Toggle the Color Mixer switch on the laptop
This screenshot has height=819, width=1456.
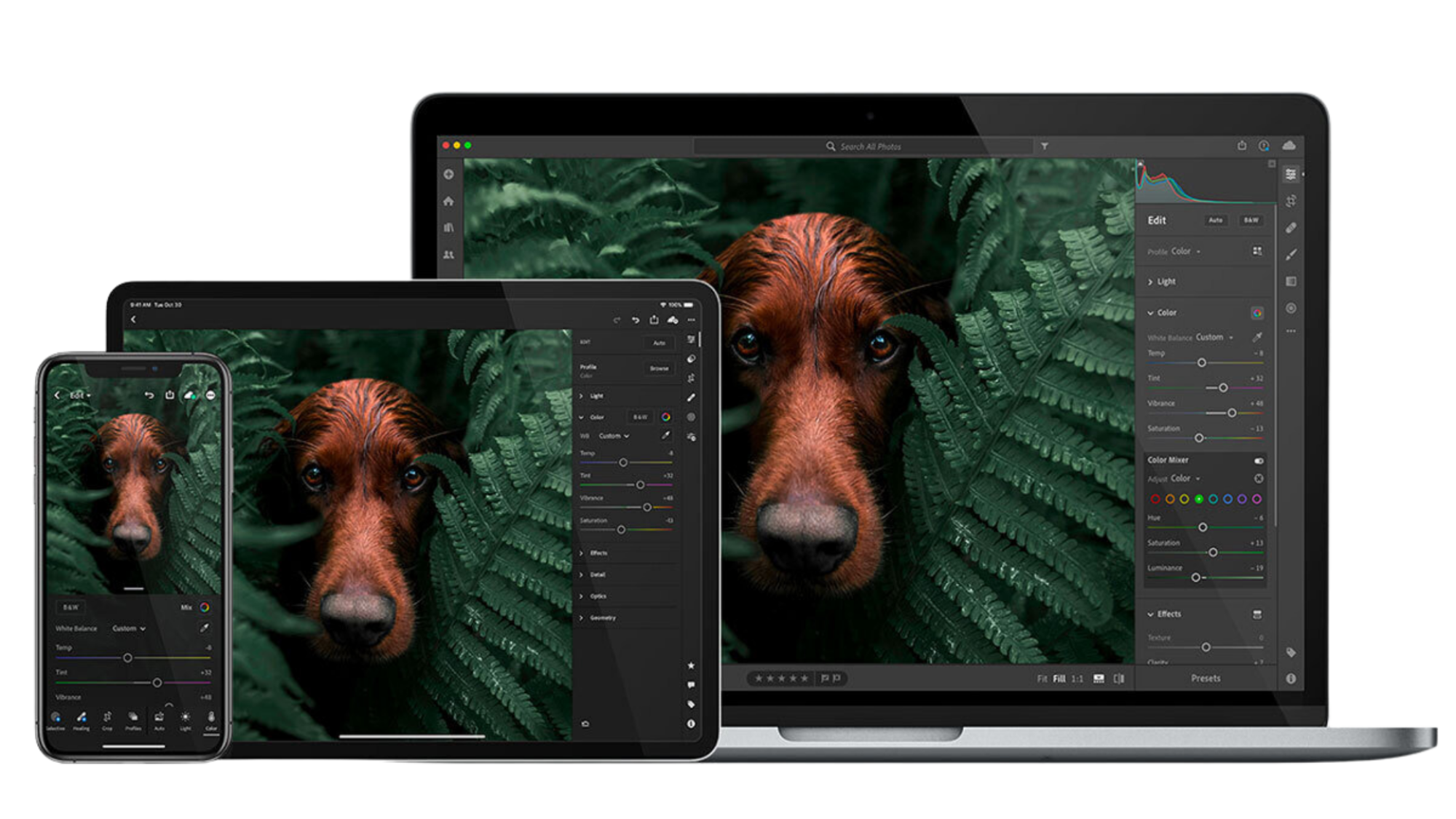point(1259,461)
